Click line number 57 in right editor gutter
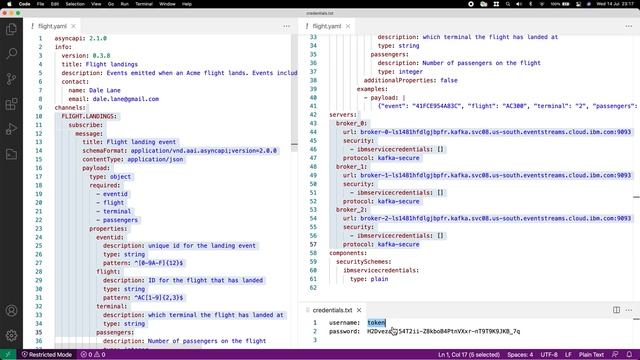640x360 pixels. (313, 244)
